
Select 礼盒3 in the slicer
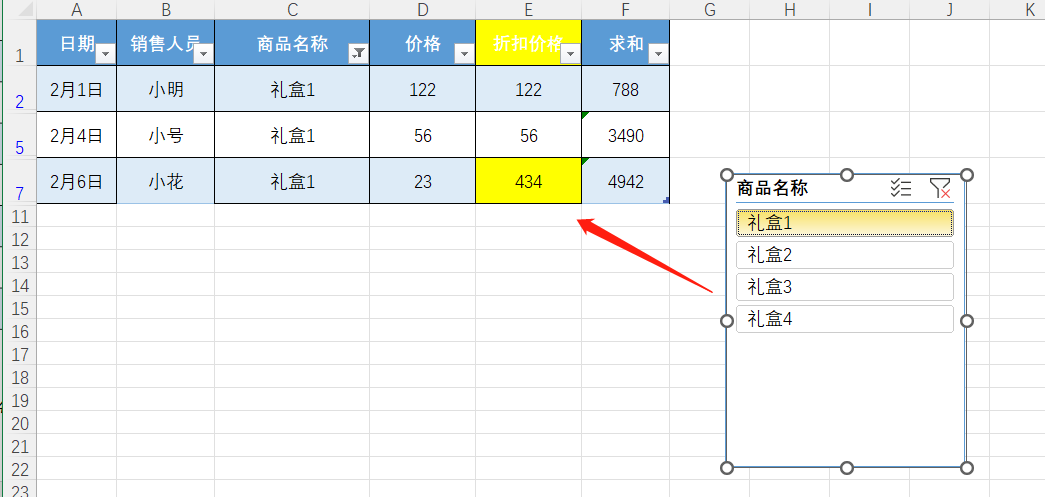click(845, 287)
